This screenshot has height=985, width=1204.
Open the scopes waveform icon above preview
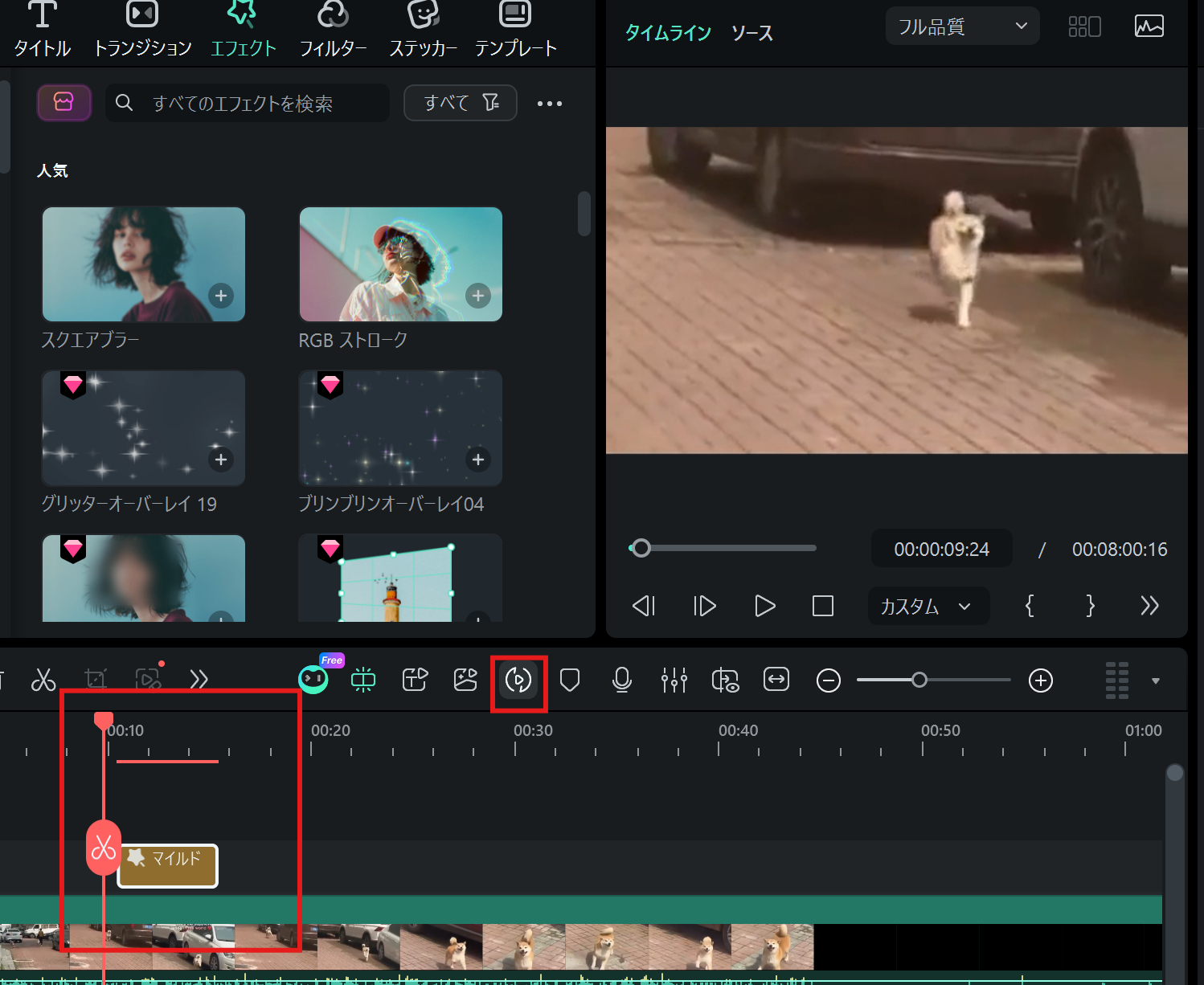coord(1149,27)
